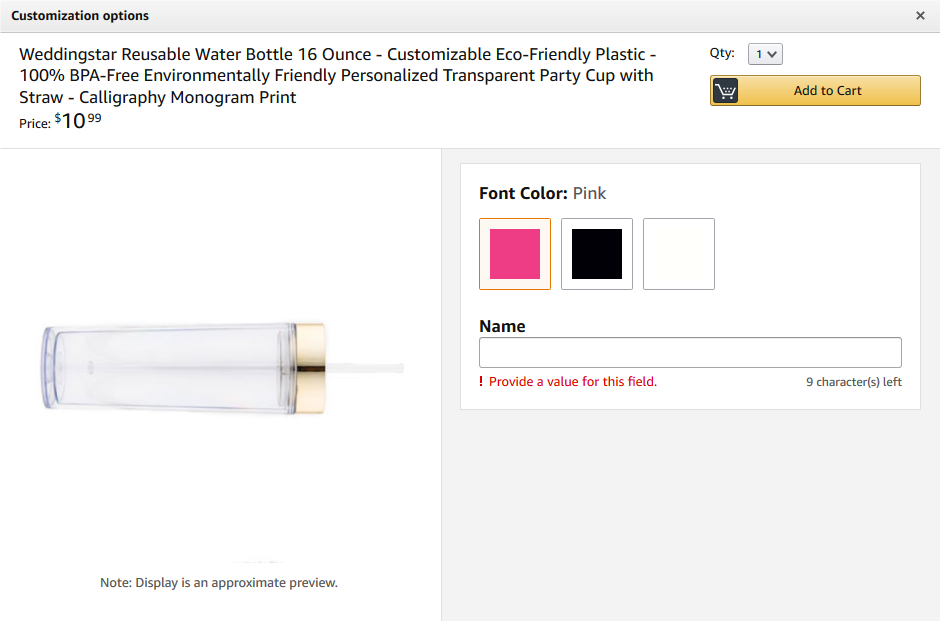The height and width of the screenshot is (621, 940).
Task: Click the clear water bottle preview image
Action: point(170,368)
